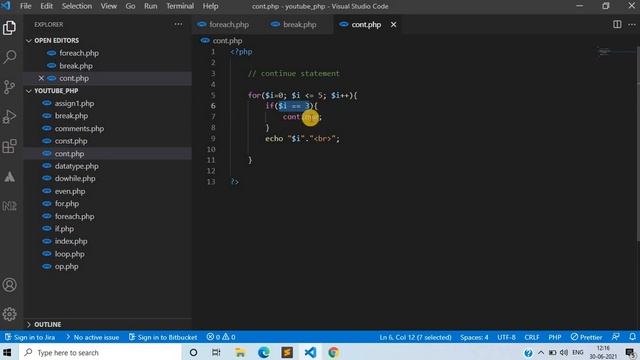Close cont.php in the Open Editors list
The image size is (640, 360).
pyautogui.click(x=41, y=78)
